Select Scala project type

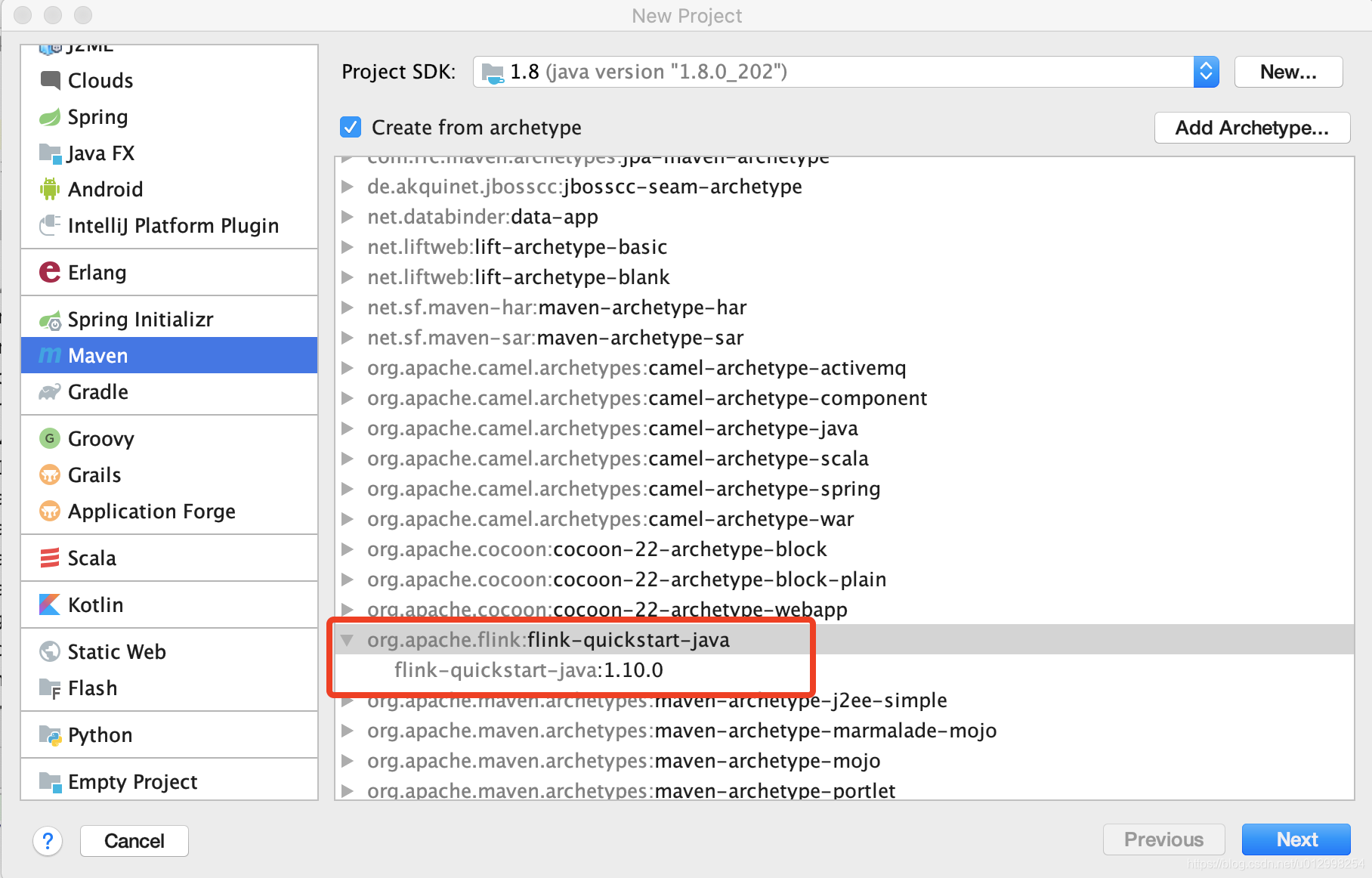[x=169, y=558]
